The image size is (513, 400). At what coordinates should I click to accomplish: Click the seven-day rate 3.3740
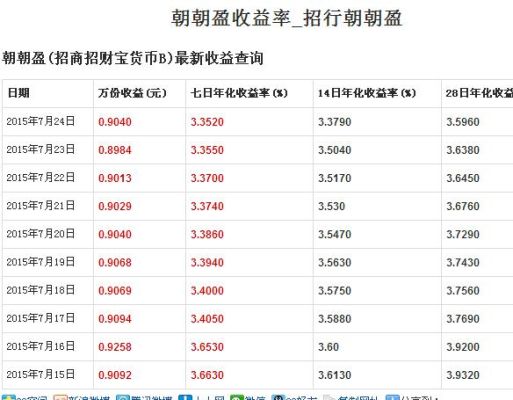pyautogui.click(x=207, y=206)
